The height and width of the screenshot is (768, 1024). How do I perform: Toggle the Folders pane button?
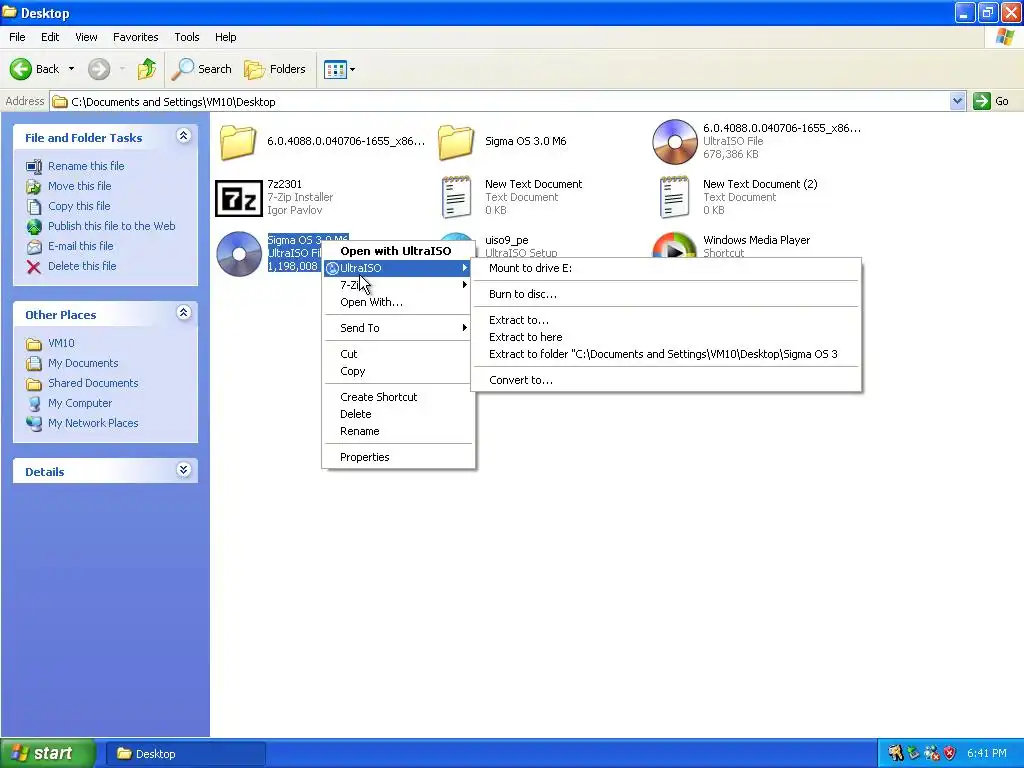[275, 69]
